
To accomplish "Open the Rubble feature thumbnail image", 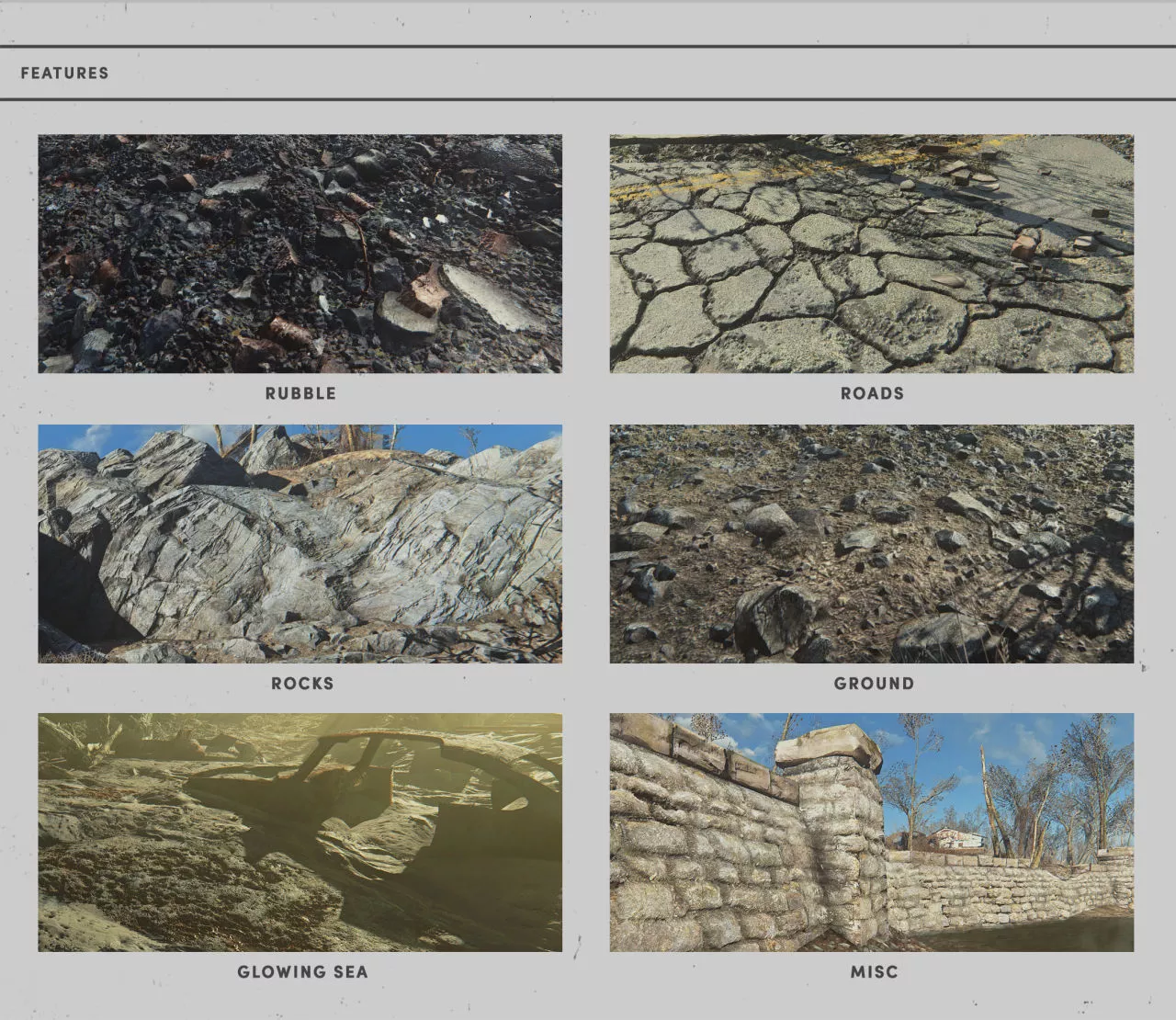I will point(300,254).
